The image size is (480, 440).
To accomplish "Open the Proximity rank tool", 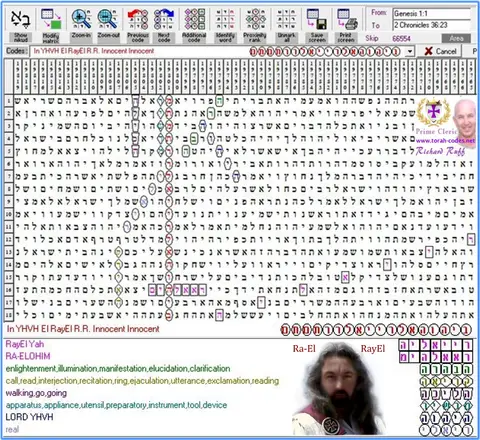I will pos(255,19).
